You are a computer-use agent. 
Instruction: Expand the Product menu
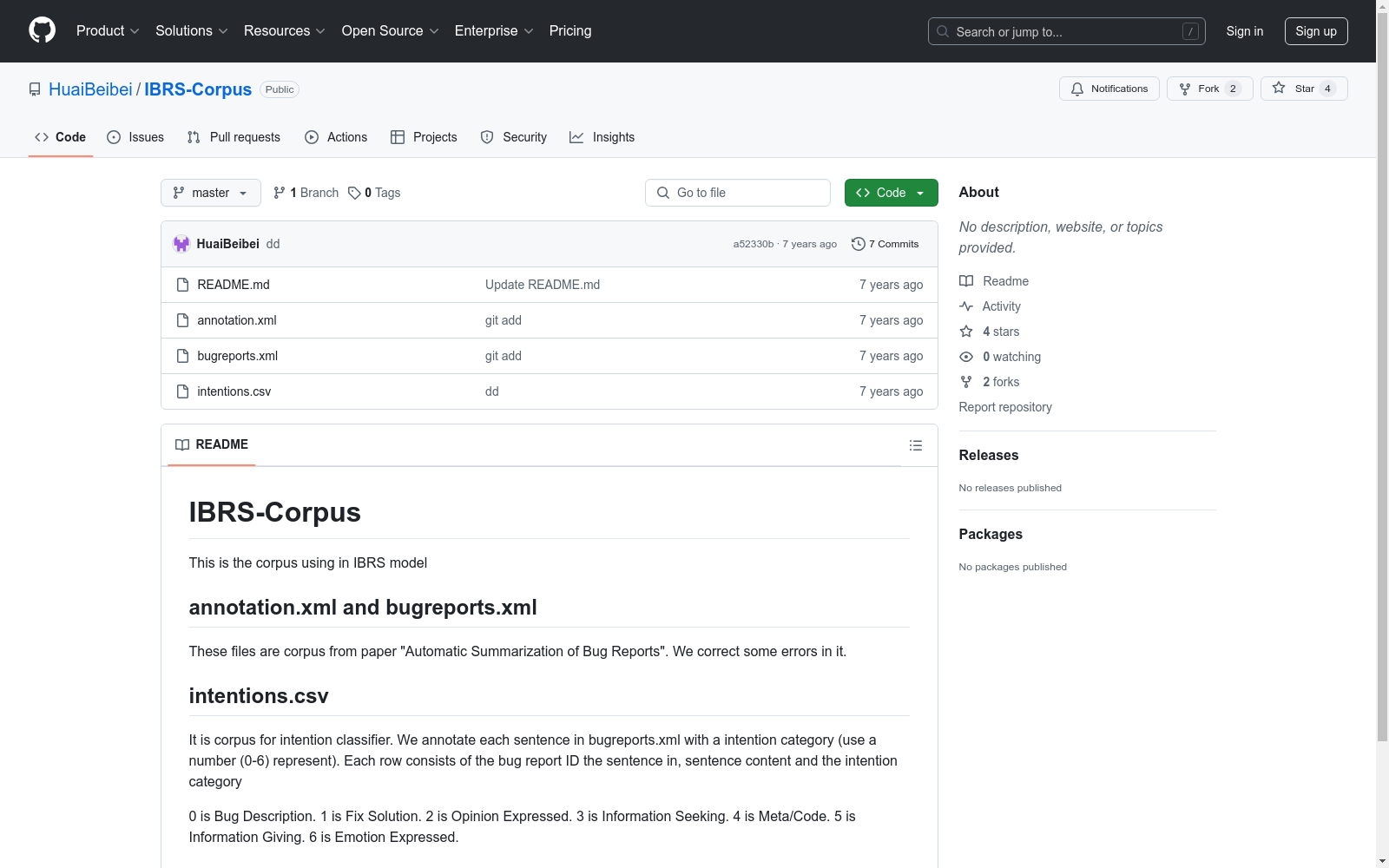[x=108, y=31]
